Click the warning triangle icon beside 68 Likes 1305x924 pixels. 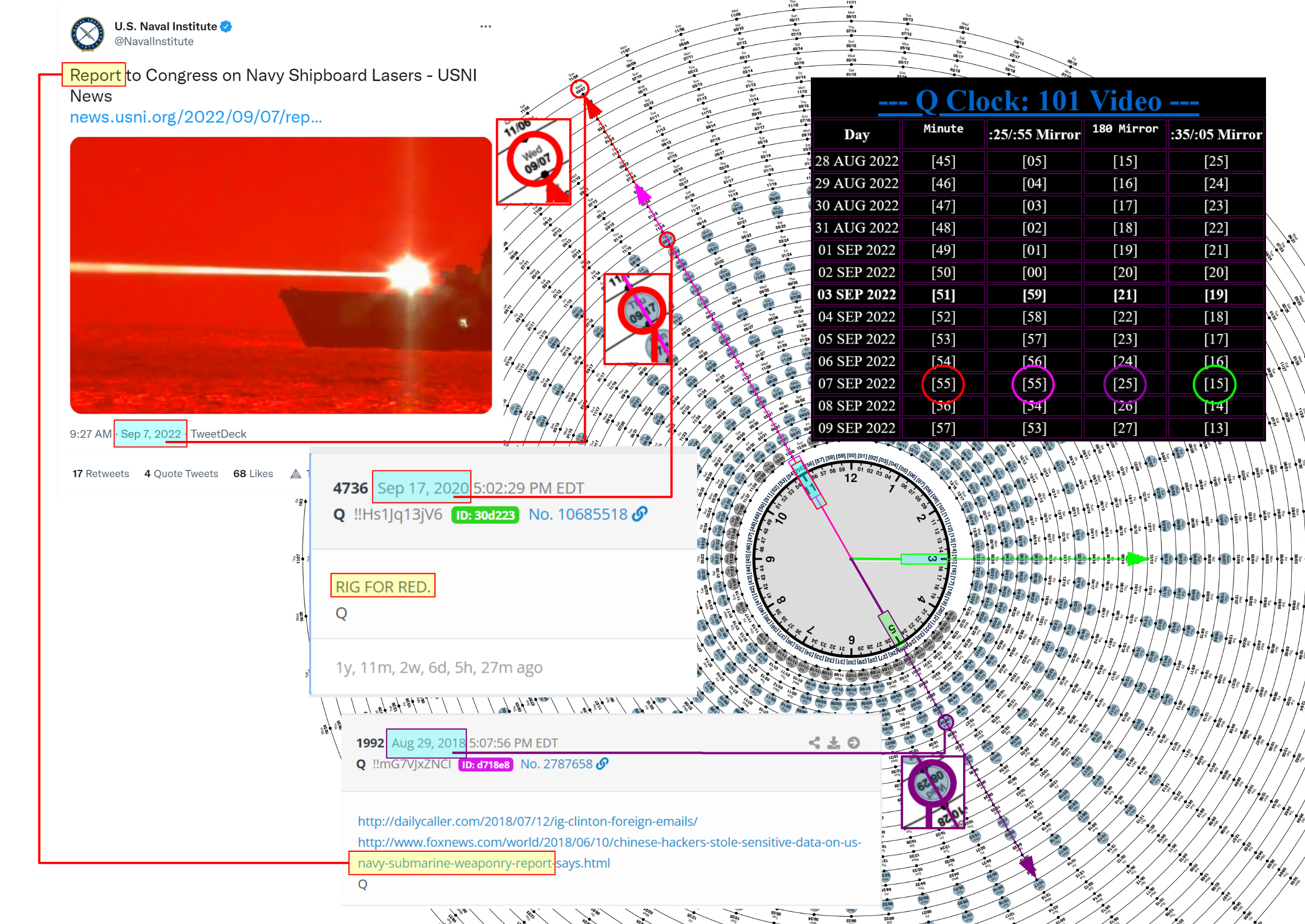click(296, 474)
